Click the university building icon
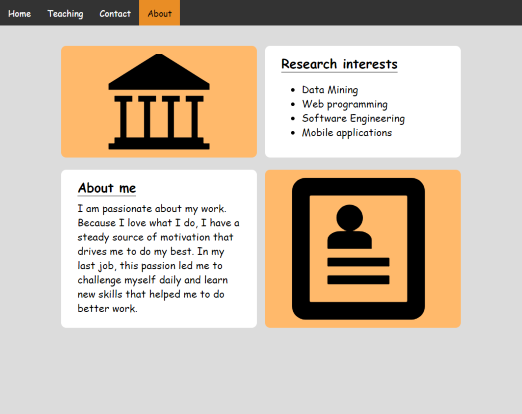The height and width of the screenshot is (414, 522). [159, 102]
